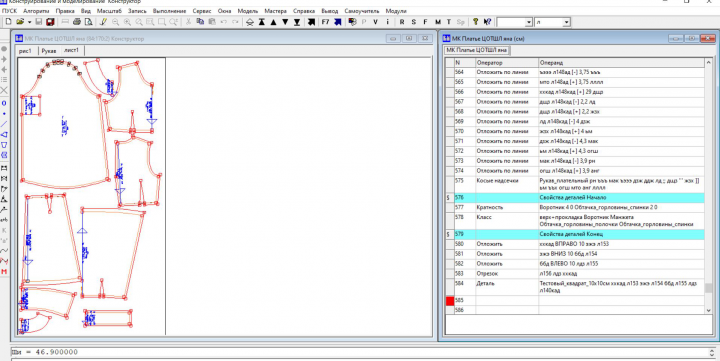Click the Paste clipboard icon
Screen dimensions: 720x361
(x=212, y=21)
